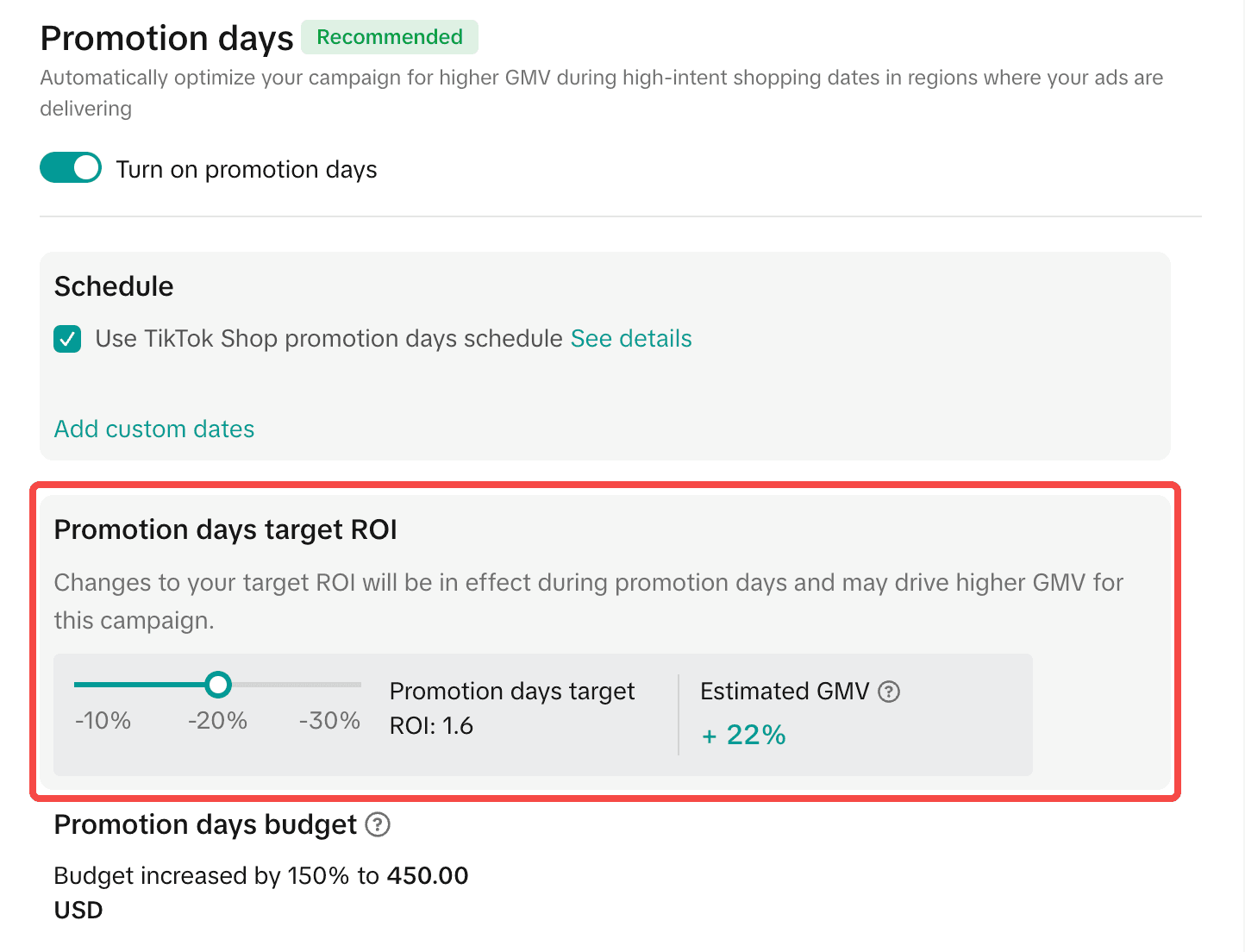This screenshot has height=952, width=1245.
Task: Click the slider handle circle on the ROI slider
Action: pyautogui.click(x=219, y=685)
